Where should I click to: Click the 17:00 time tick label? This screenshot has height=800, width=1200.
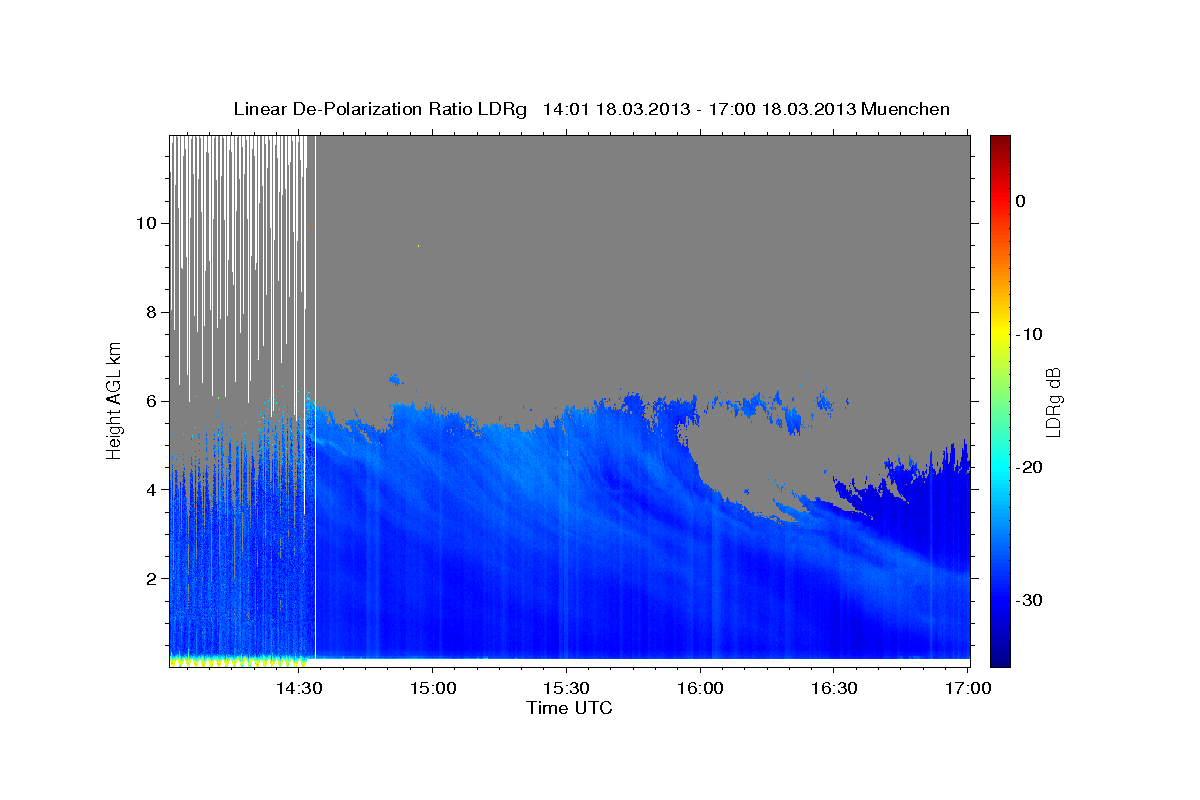[968, 688]
